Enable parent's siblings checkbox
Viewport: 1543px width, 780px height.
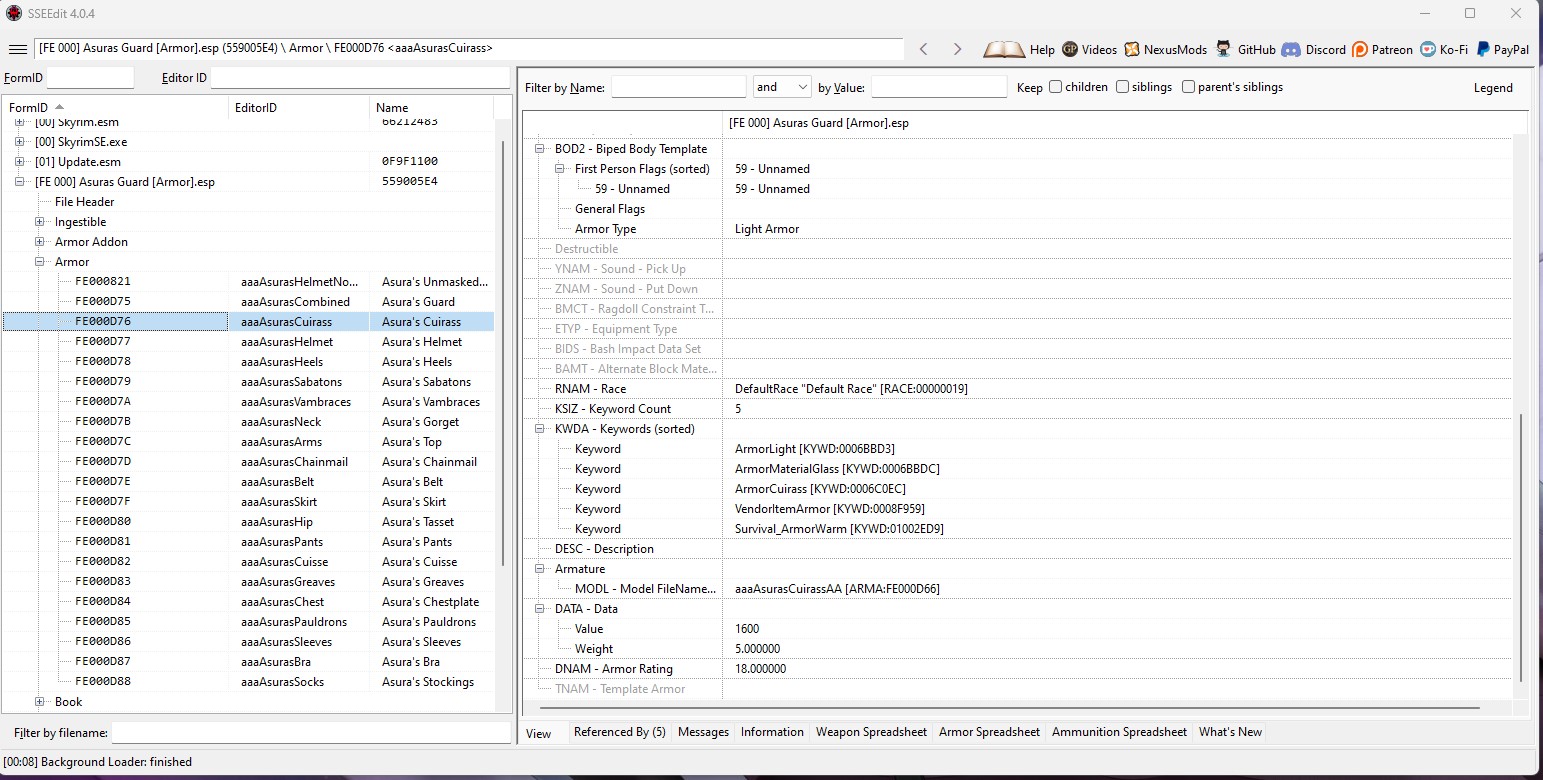1188,87
